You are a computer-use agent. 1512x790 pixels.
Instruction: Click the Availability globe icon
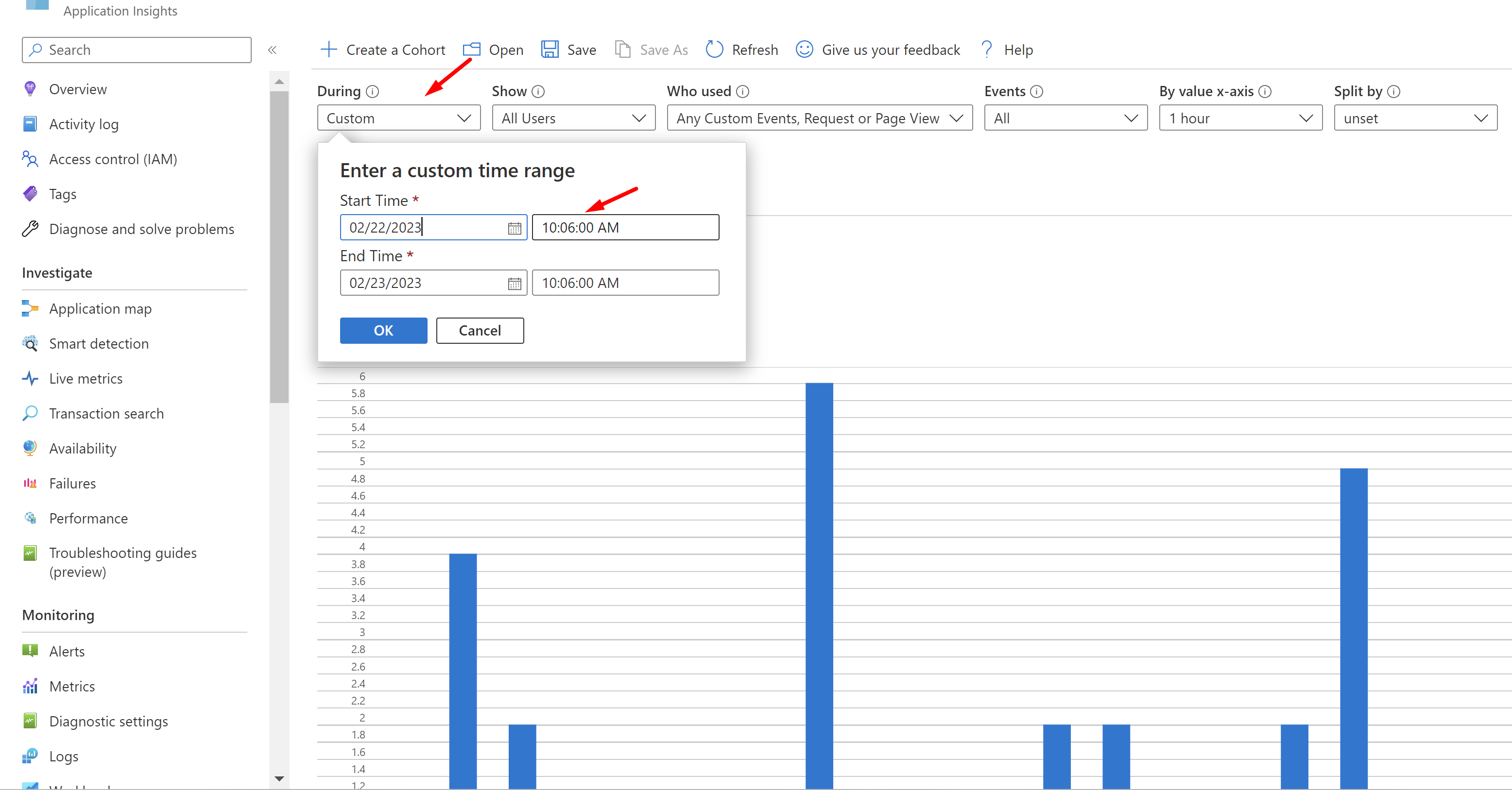30,448
